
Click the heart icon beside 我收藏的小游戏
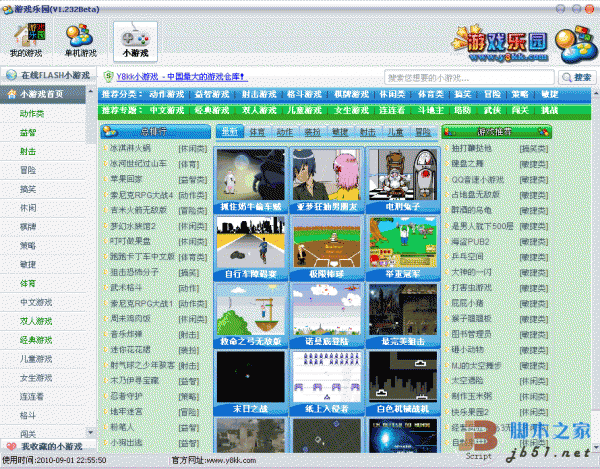(x=12, y=446)
